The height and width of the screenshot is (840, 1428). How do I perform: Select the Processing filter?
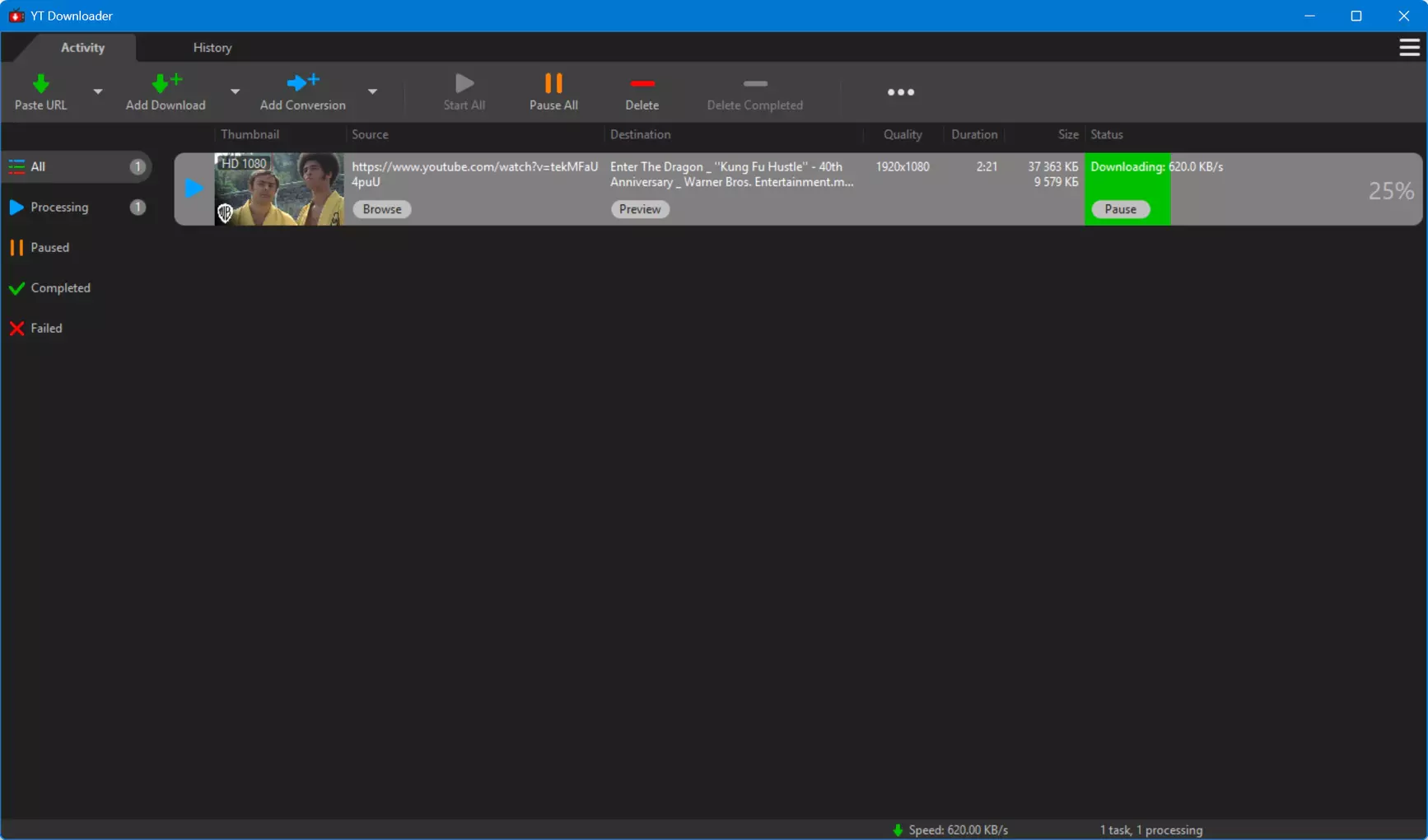tap(77, 208)
